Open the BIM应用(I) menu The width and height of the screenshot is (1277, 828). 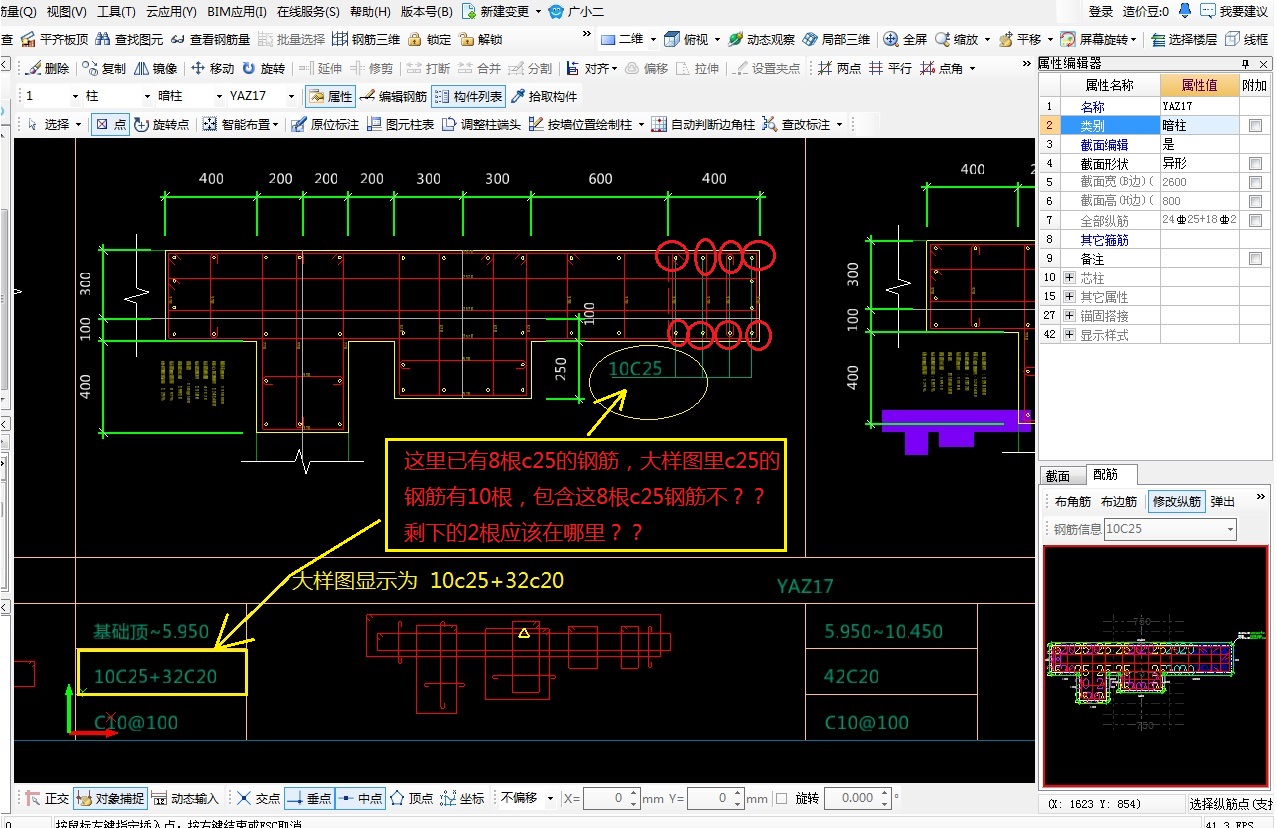click(237, 12)
